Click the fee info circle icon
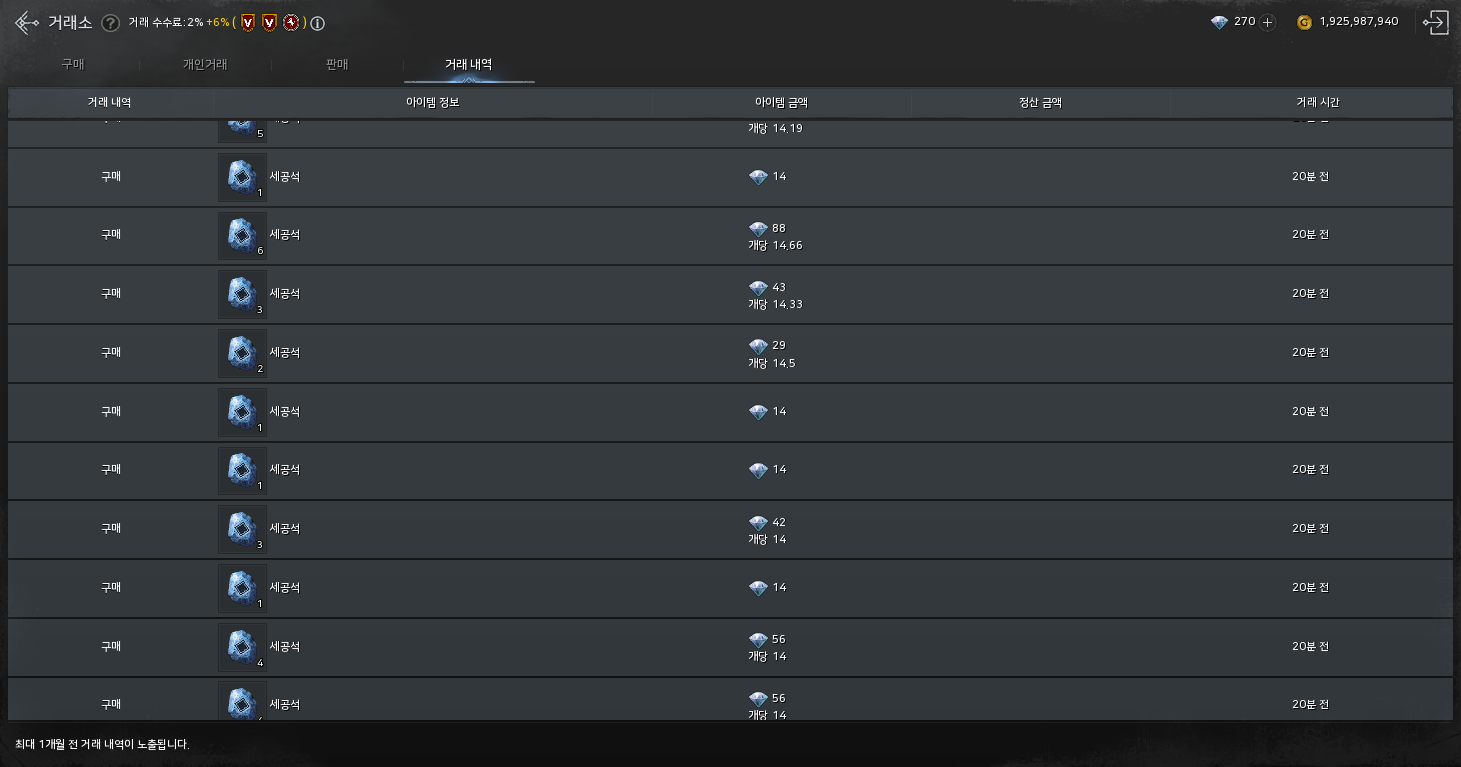The image size is (1461, 767). tap(317, 23)
